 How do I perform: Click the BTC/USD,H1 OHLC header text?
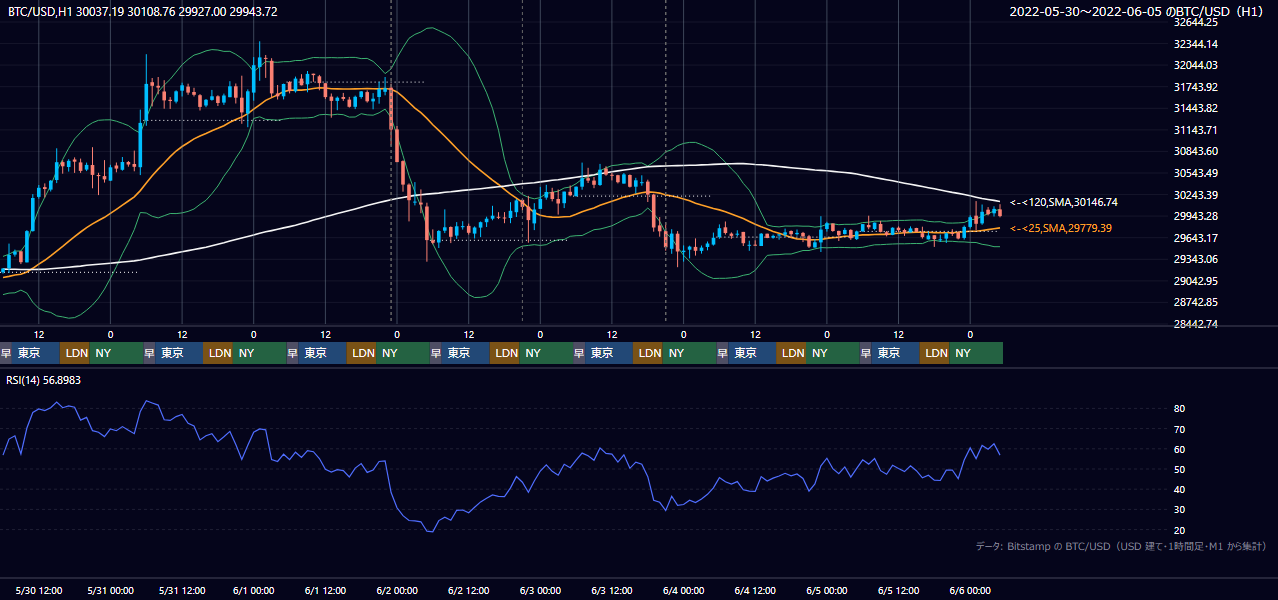click(142, 11)
